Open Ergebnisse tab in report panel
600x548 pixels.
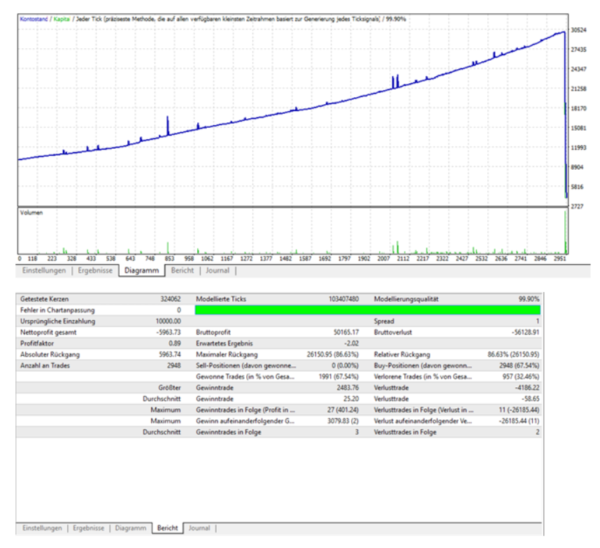88,528
